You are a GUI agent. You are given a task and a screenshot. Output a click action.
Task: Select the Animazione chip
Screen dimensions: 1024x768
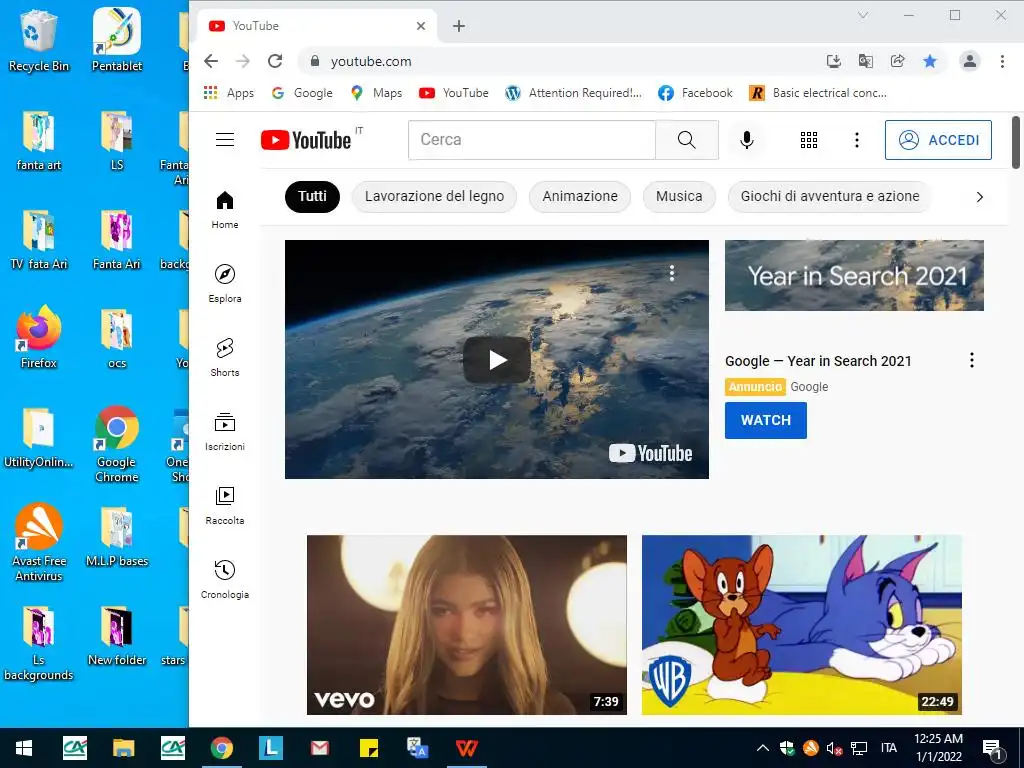[x=580, y=197]
